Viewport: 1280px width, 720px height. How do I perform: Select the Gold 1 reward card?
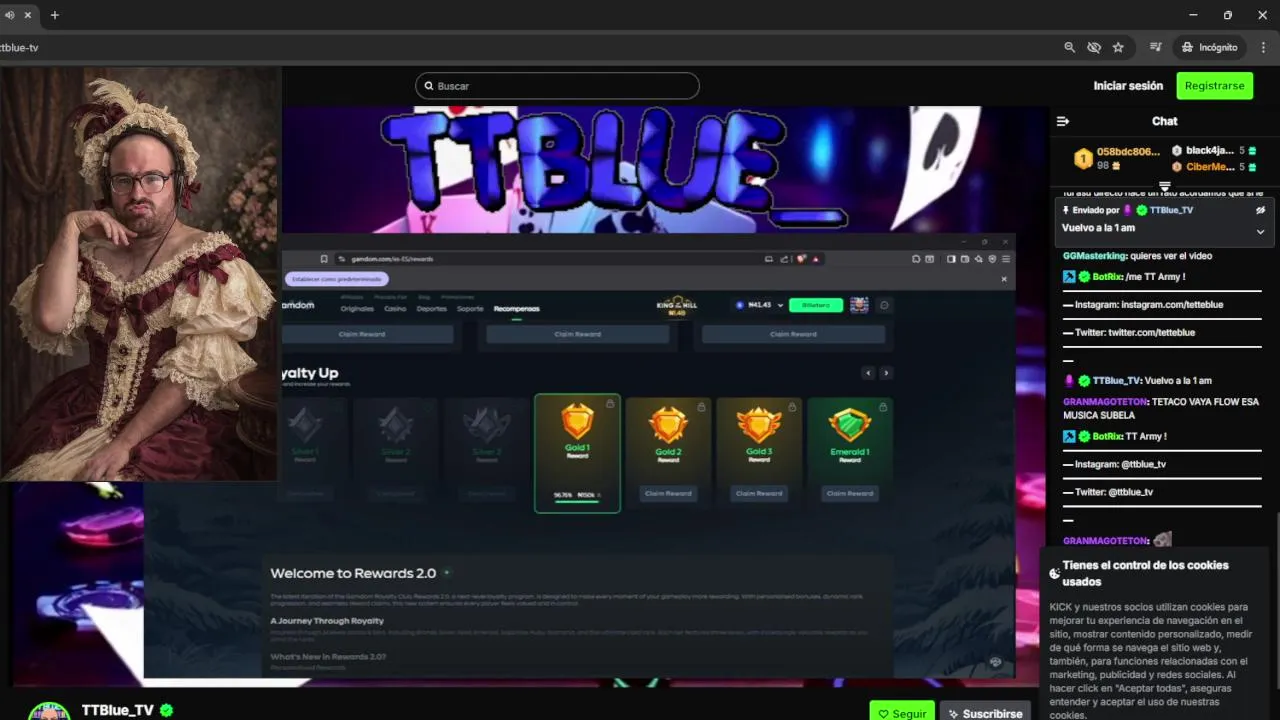[x=577, y=453]
